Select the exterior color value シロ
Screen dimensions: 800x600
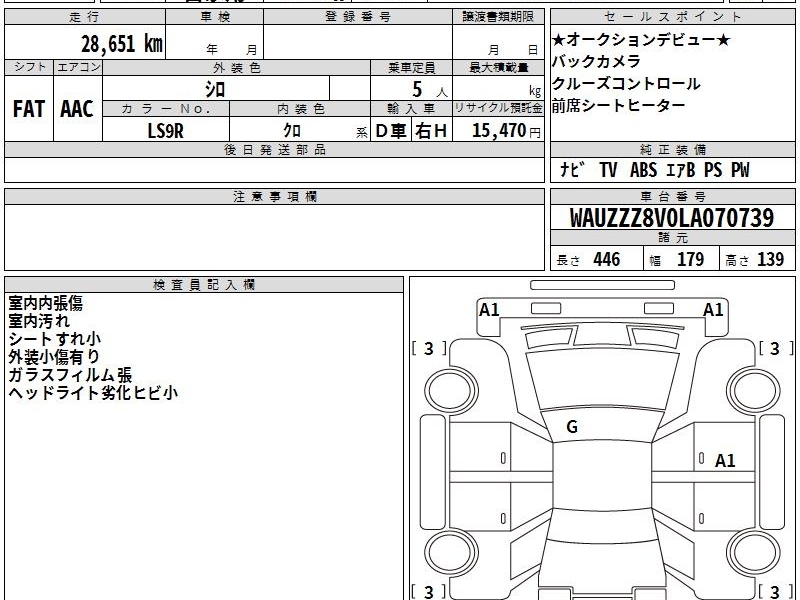tap(215, 89)
